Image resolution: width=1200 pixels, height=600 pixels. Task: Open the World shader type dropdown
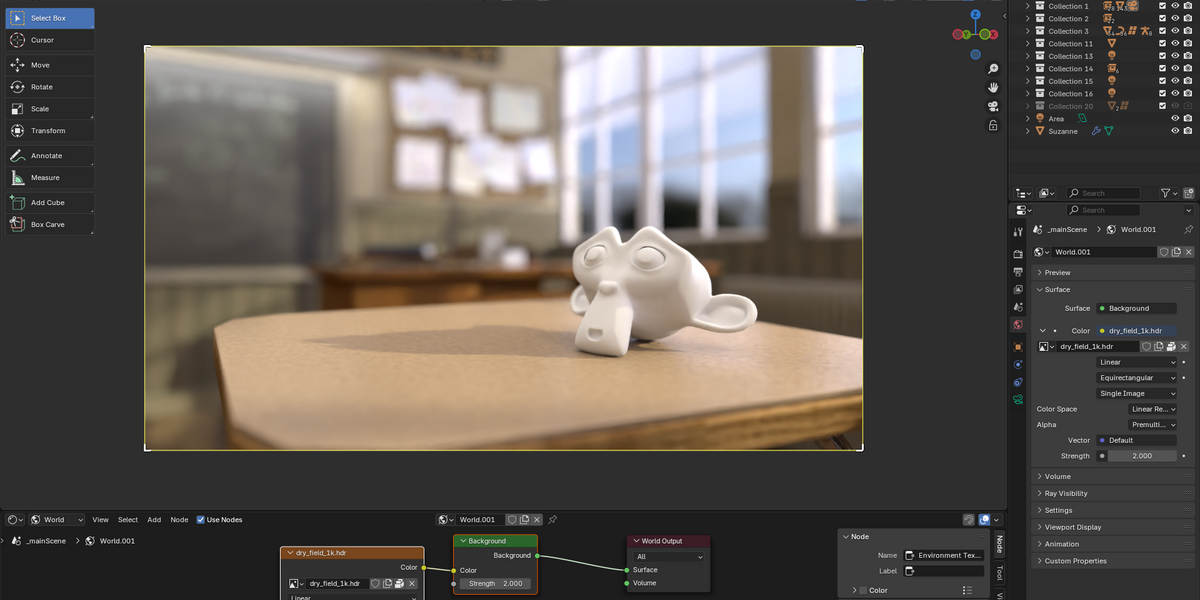tap(57, 520)
